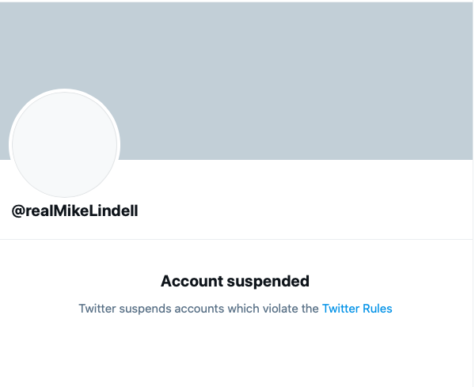Click the word Rules in blue link
475x387 pixels.
click(x=377, y=309)
